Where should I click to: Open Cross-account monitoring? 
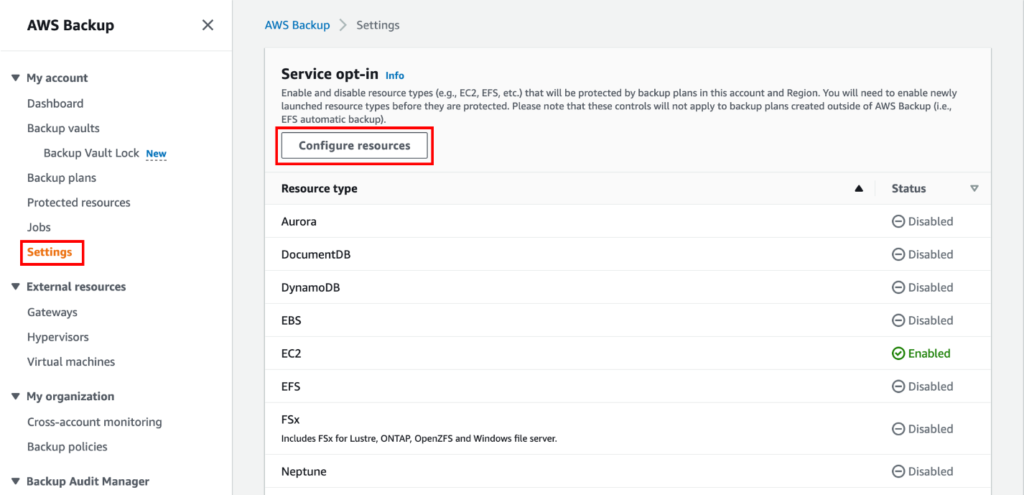[x=95, y=422]
